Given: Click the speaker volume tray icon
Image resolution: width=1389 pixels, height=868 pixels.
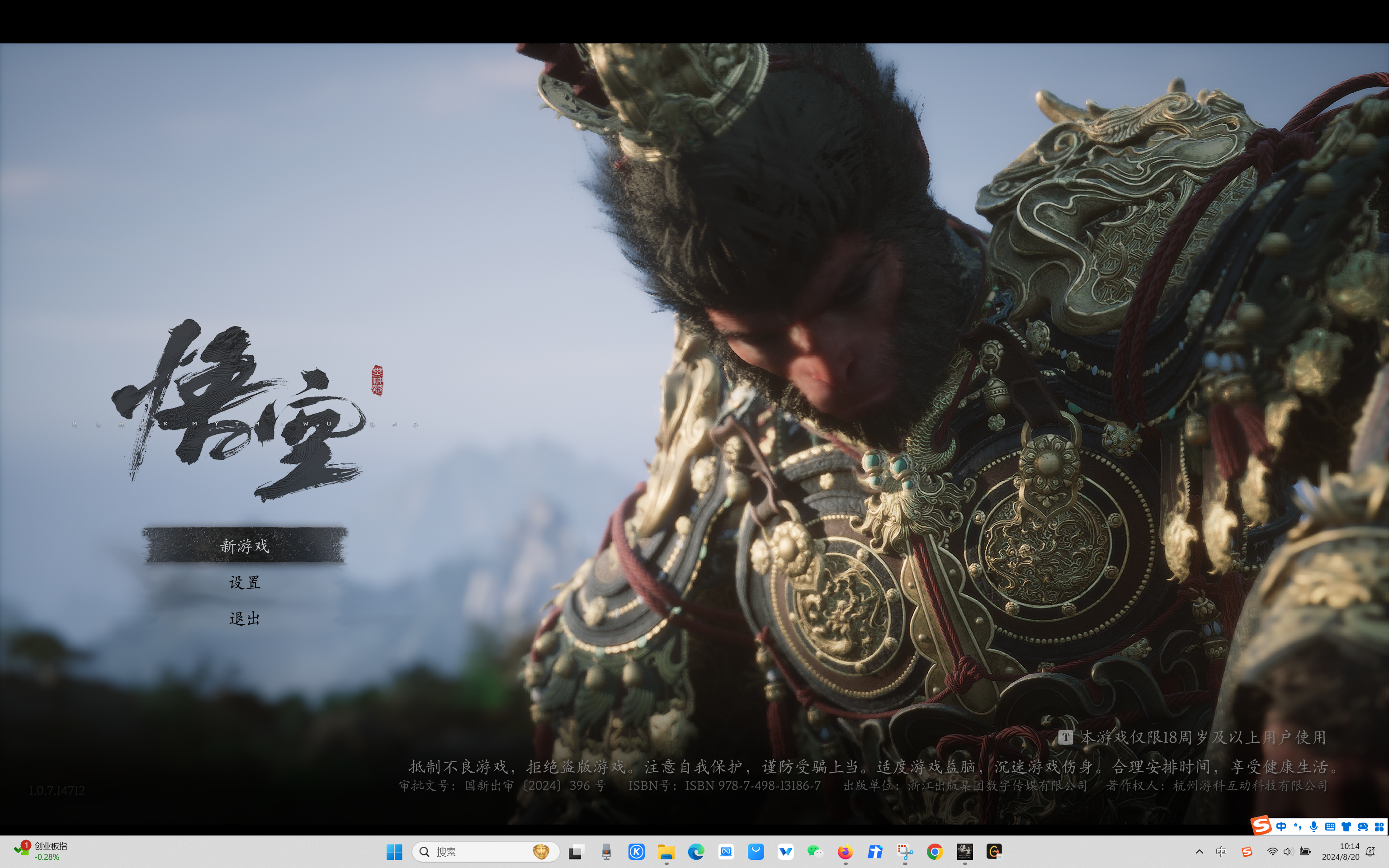Looking at the screenshot, I should tap(1288, 852).
